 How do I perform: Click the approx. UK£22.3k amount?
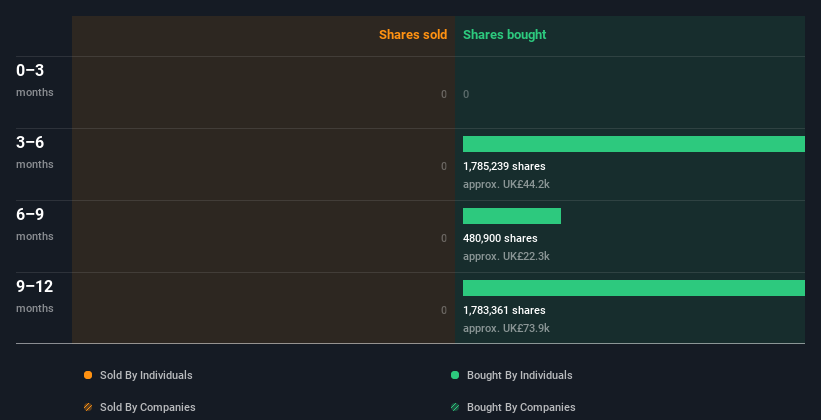(x=506, y=256)
